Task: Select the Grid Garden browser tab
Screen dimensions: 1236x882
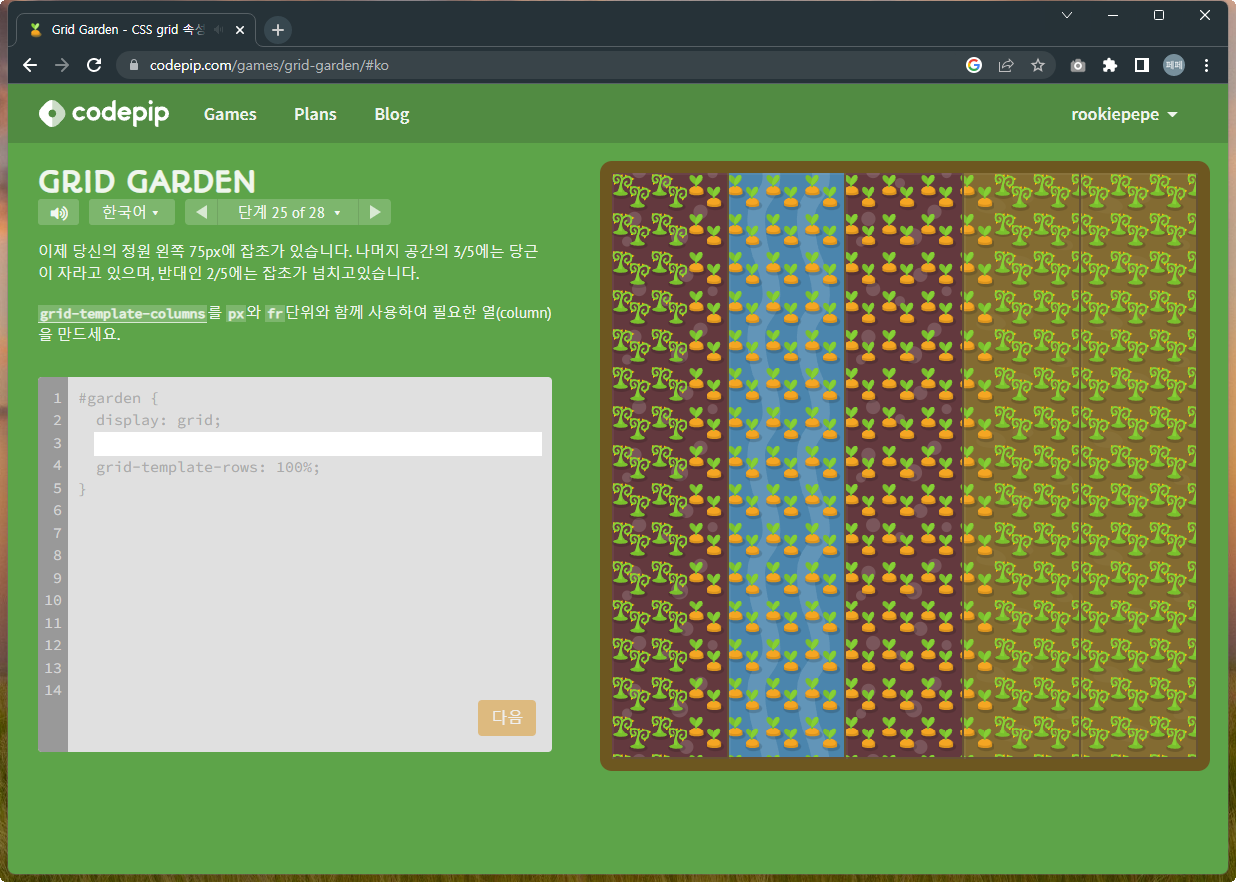Action: (x=137, y=30)
